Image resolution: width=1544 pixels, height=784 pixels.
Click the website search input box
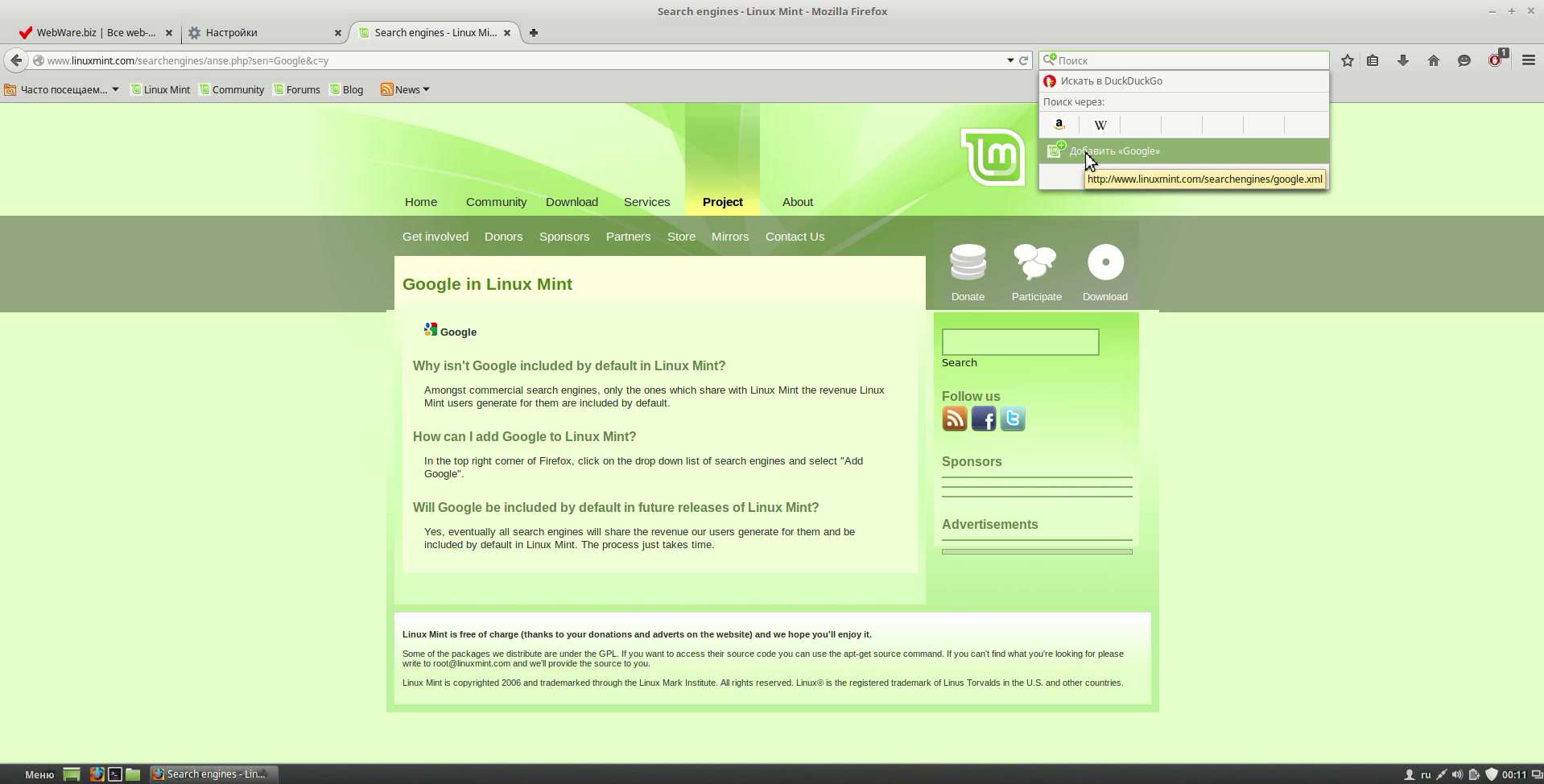coord(1020,342)
